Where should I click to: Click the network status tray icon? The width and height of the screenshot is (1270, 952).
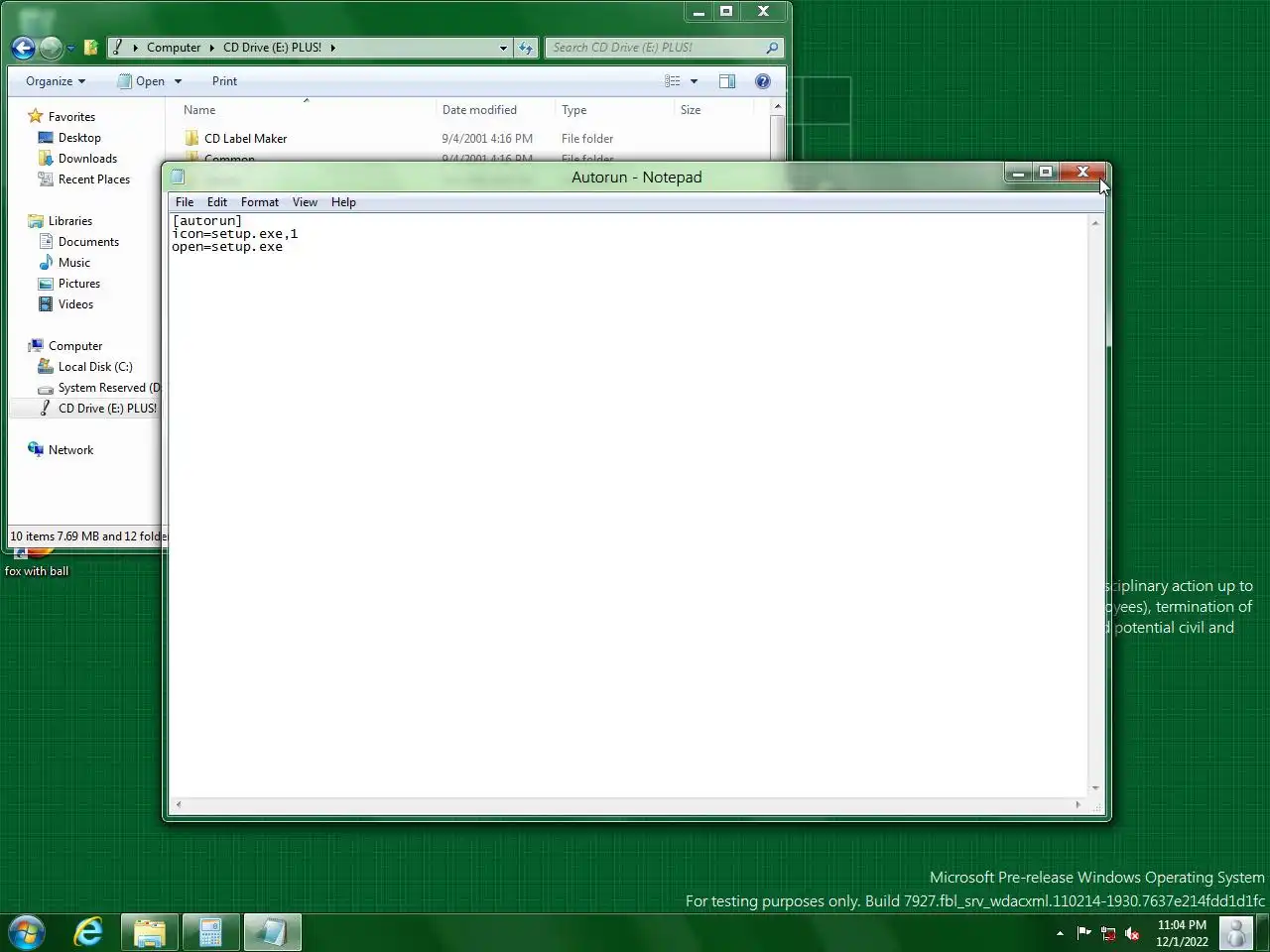click(1108, 933)
